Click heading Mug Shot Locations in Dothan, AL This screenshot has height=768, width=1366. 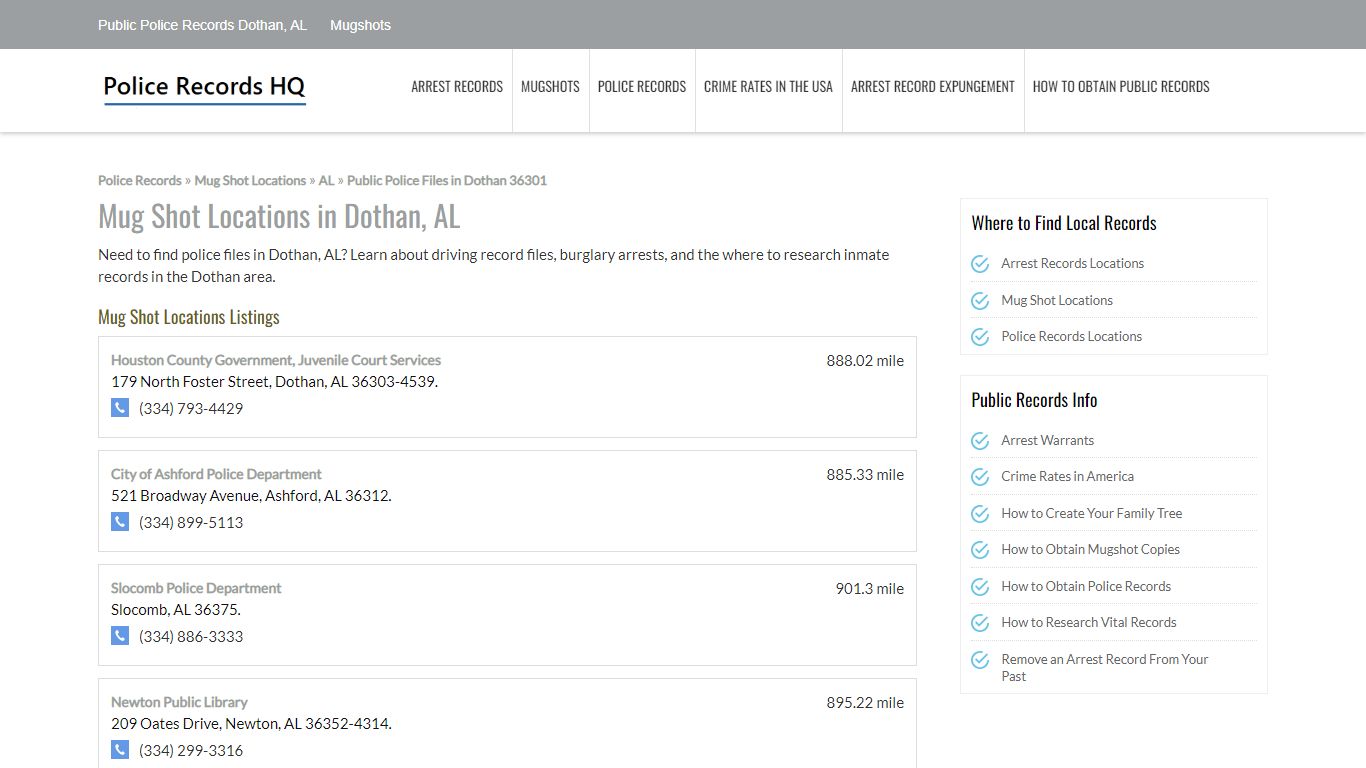(x=279, y=217)
